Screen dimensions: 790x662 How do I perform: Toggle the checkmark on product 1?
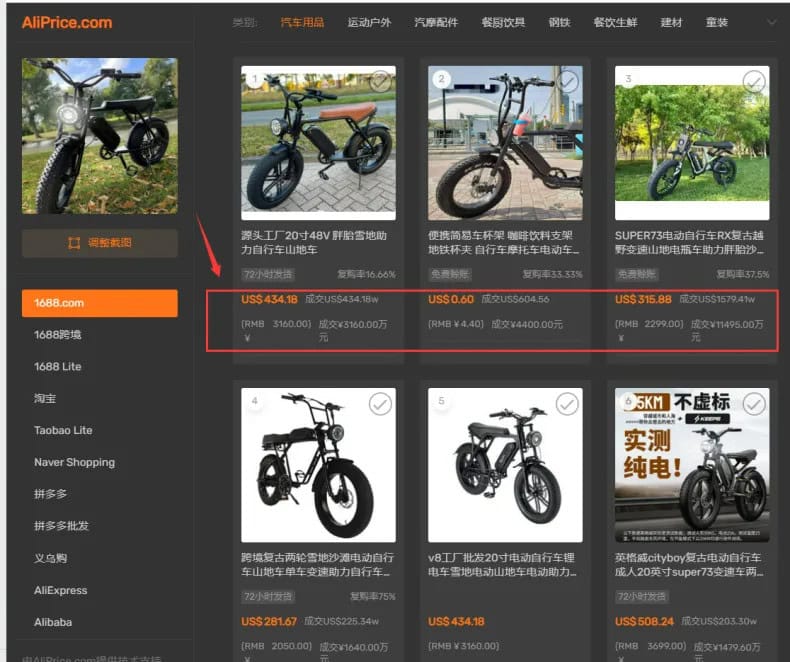click(x=380, y=80)
